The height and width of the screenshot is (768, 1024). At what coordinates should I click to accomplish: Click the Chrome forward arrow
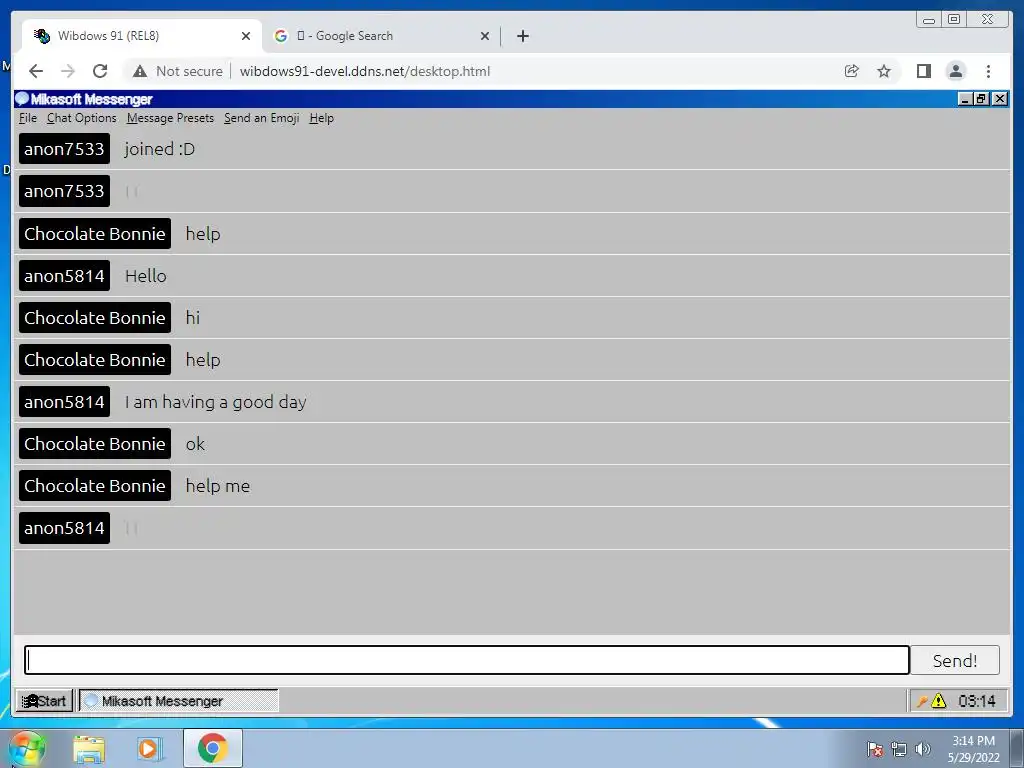[x=68, y=71]
